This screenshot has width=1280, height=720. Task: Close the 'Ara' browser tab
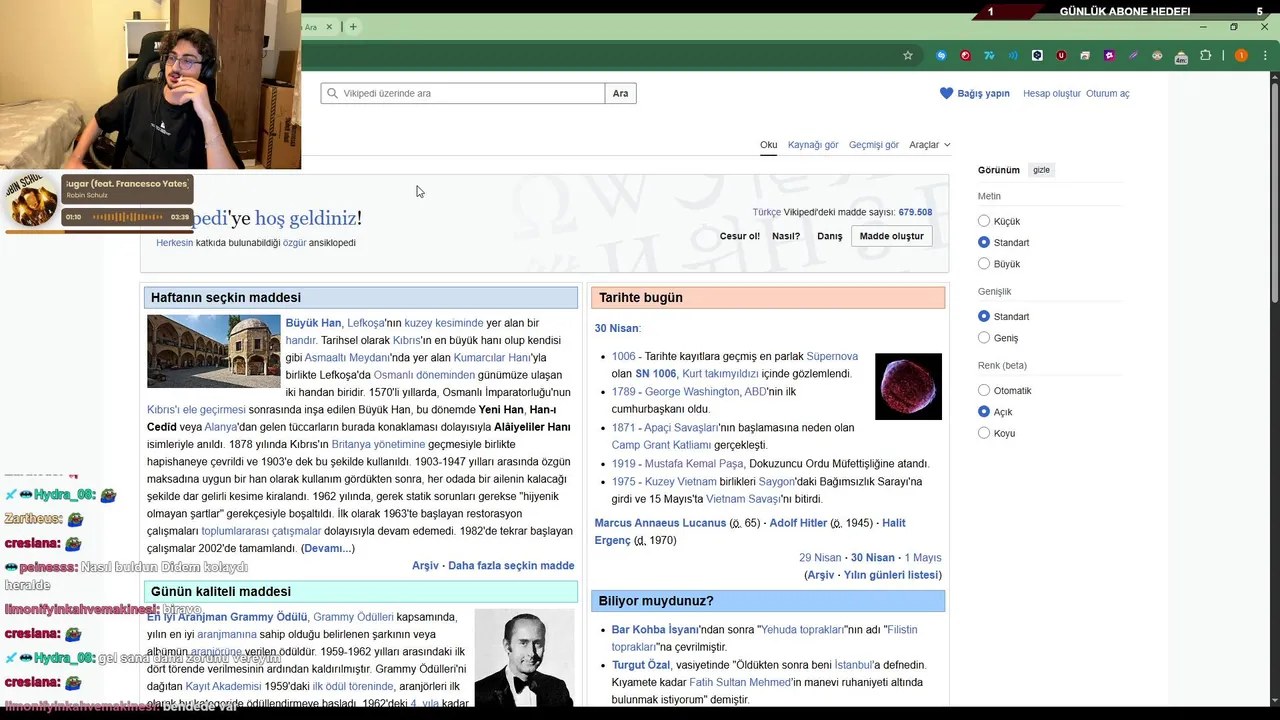pyautogui.click(x=329, y=27)
